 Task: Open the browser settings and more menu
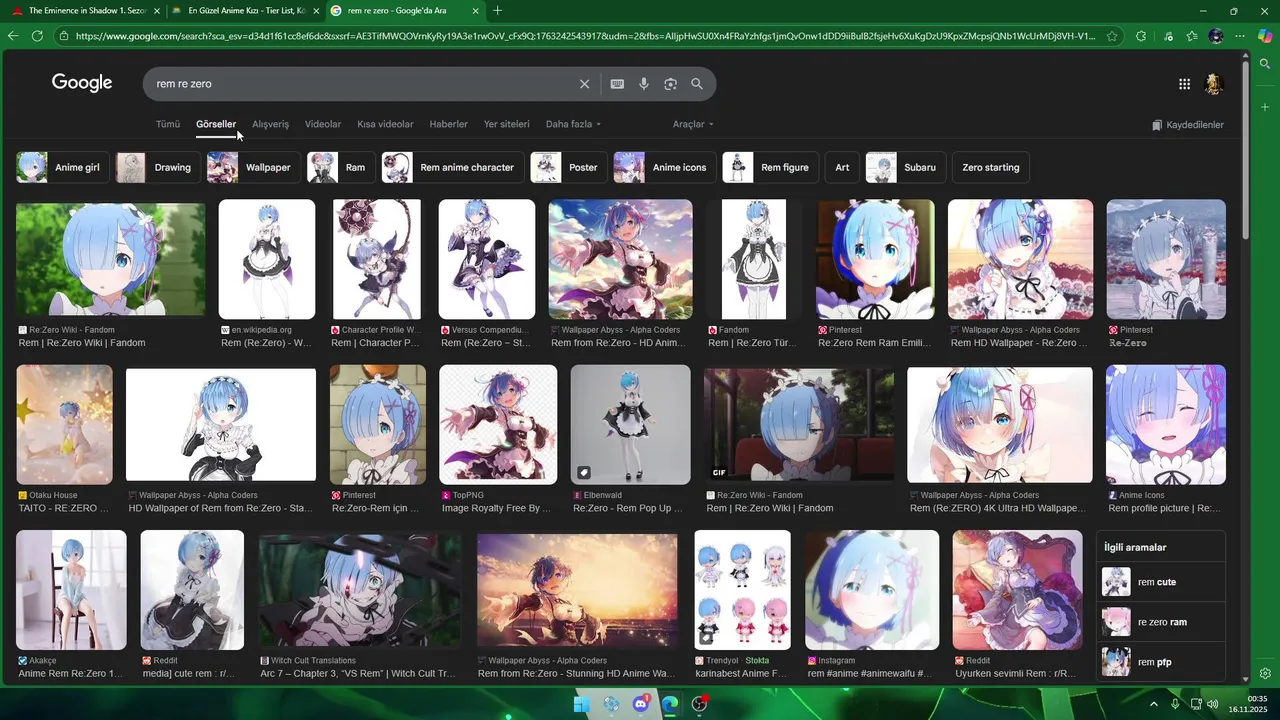click(1240, 35)
